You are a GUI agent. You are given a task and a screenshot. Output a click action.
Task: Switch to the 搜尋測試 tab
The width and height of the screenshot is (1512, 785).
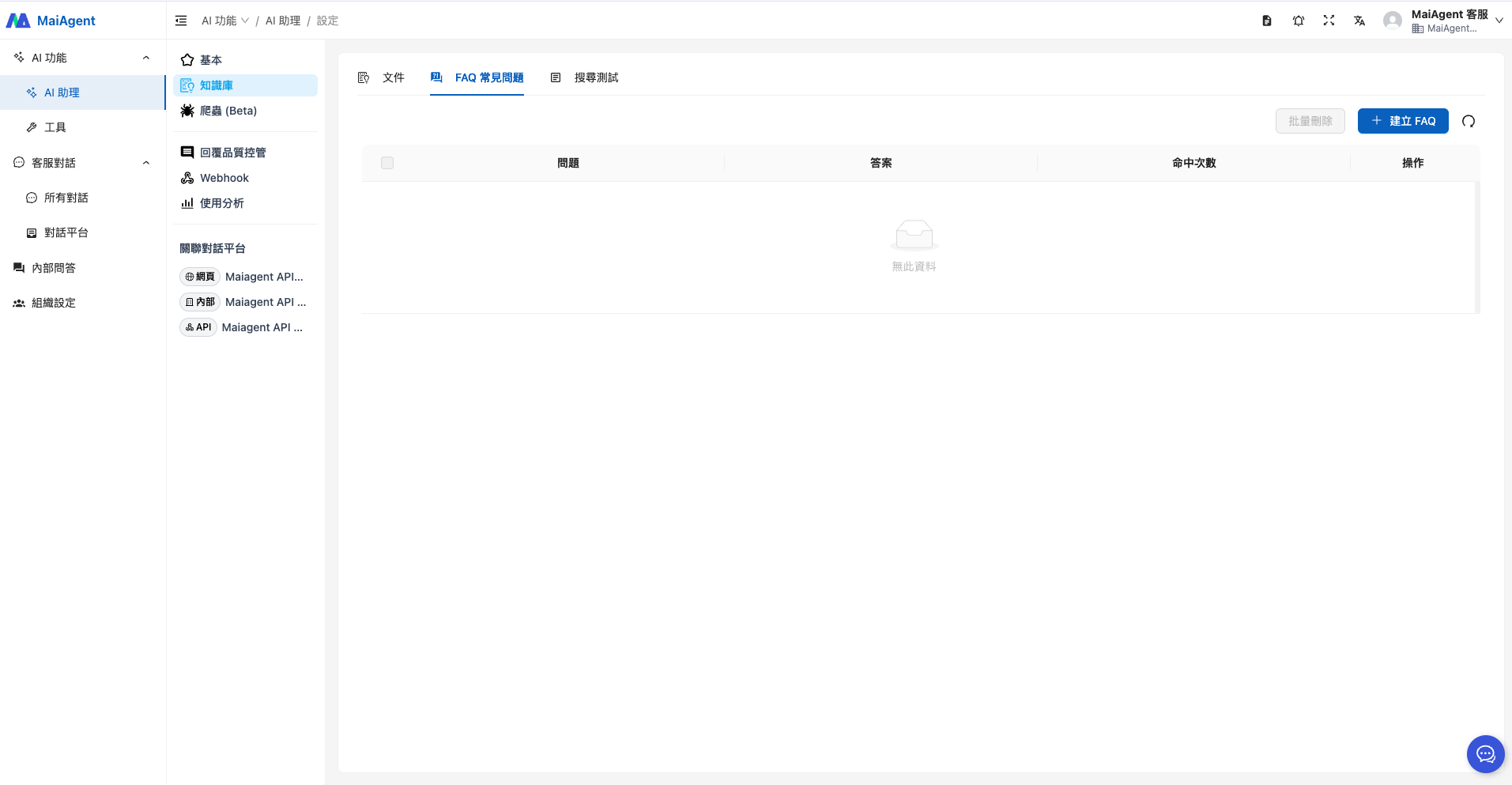click(x=585, y=77)
